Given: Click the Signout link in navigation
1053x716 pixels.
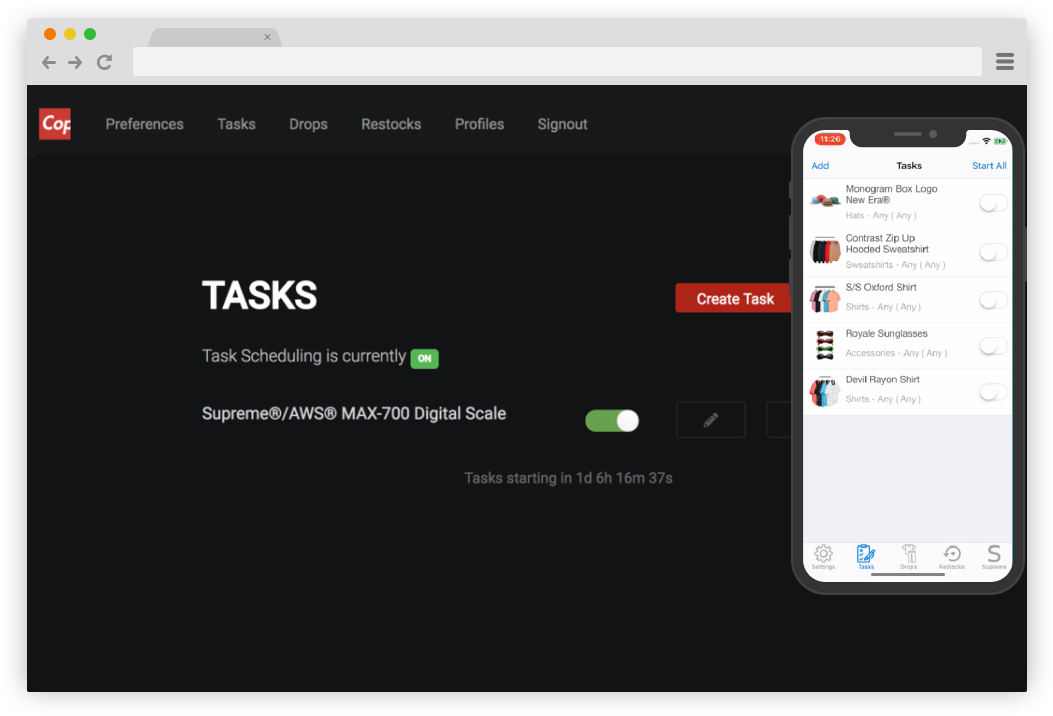Looking at the screenshot, I should 562,124.
